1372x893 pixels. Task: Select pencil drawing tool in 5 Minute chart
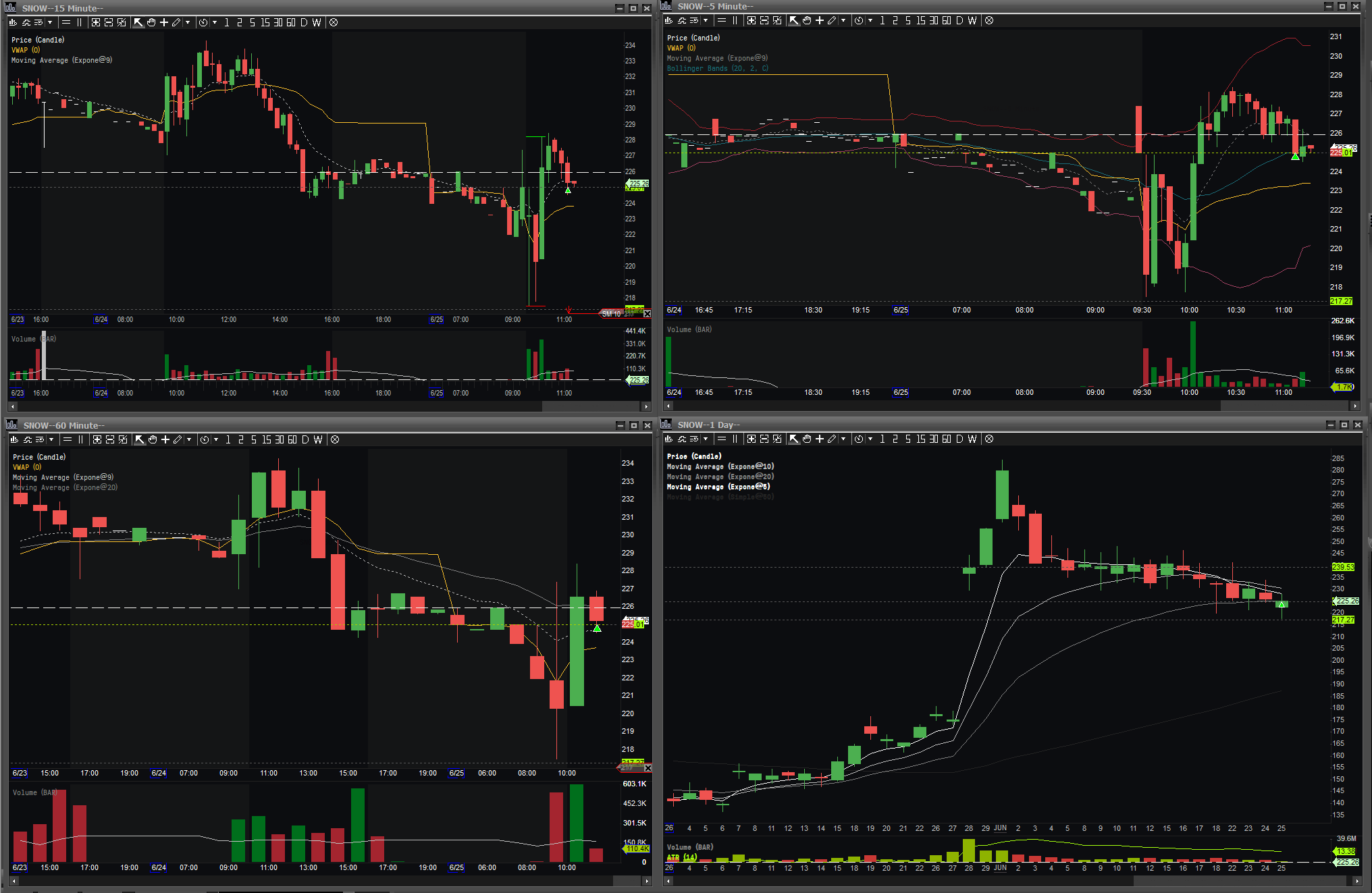click(832, 20)
